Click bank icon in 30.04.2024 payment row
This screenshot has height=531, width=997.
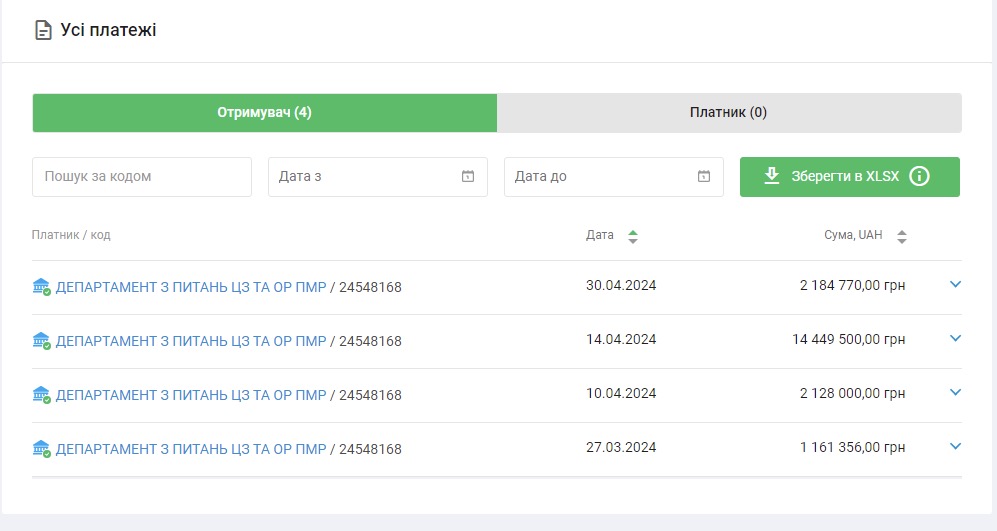41,287
